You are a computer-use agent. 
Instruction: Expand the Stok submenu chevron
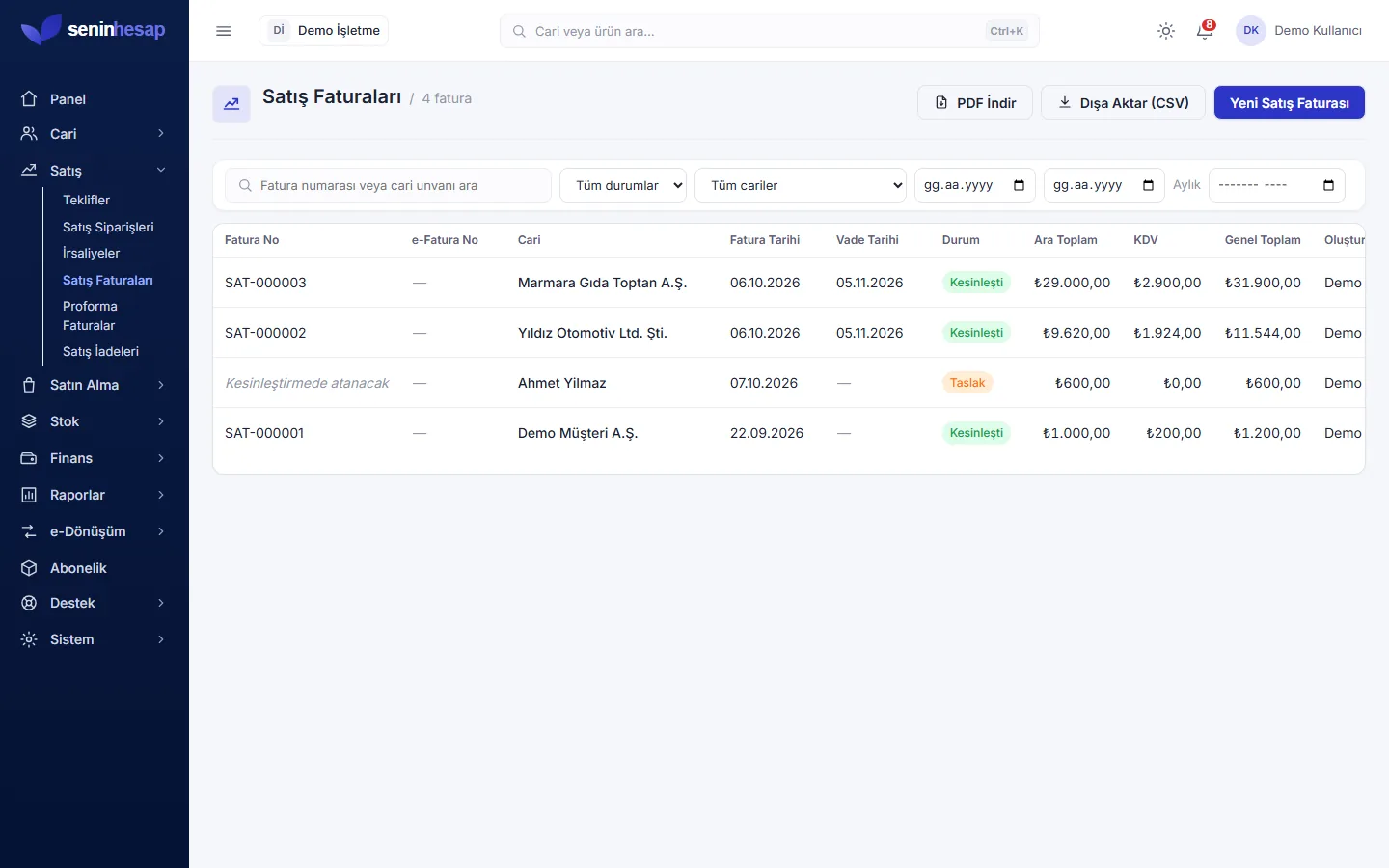[x=161, y=421]
